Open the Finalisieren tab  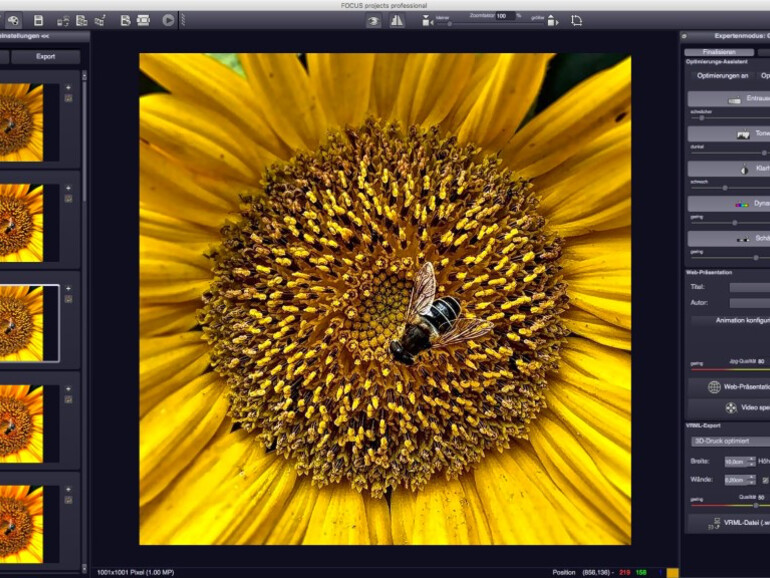point(719,52)
